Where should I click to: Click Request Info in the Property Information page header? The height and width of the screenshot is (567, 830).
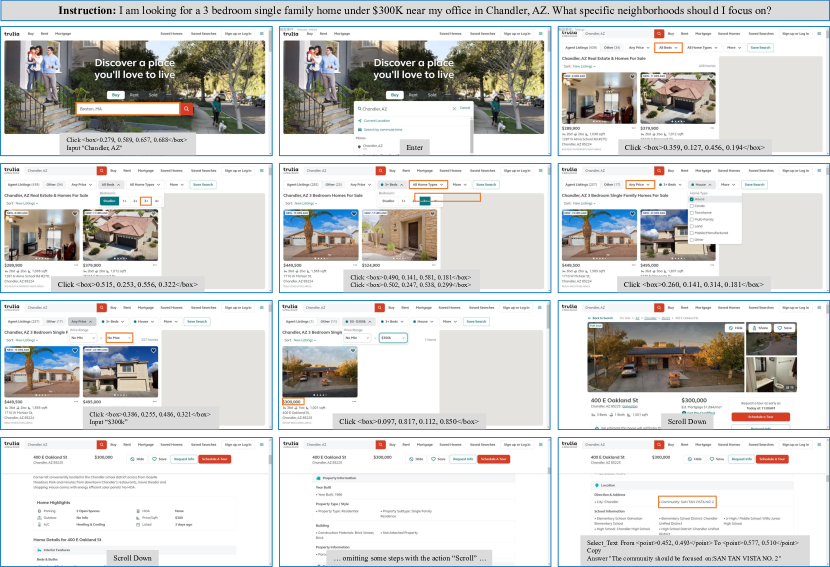[463, 459]
